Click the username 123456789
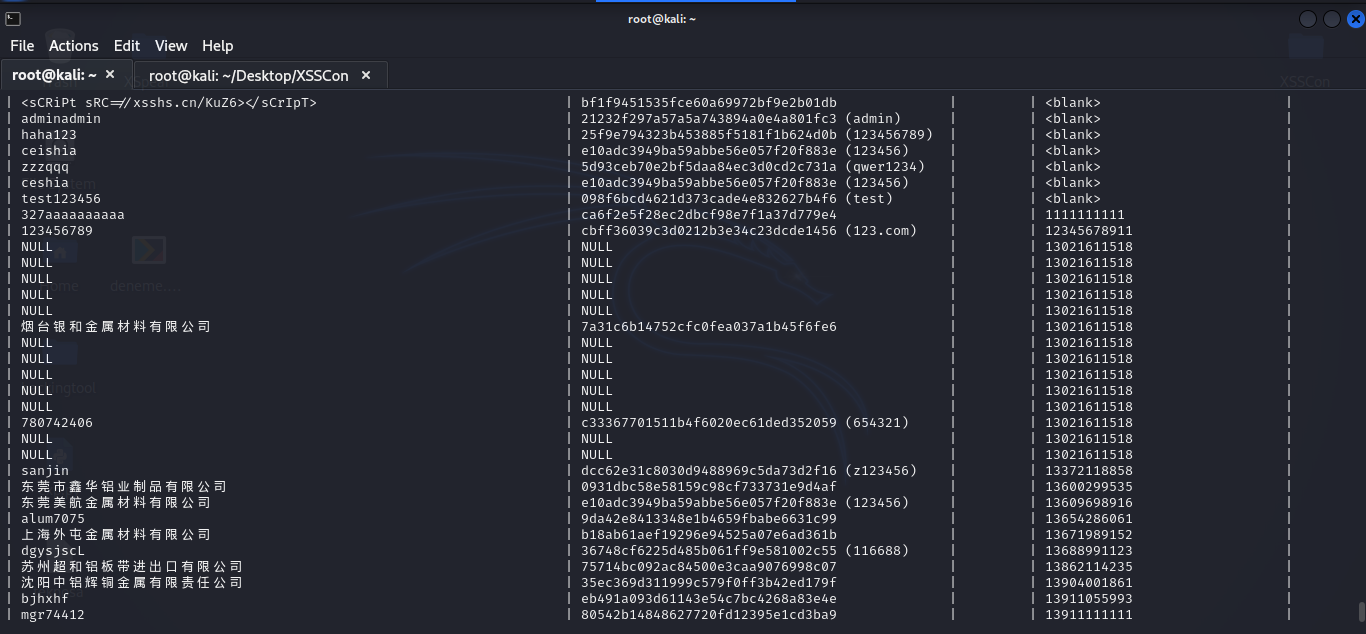Image resolution: width=1366 pixels, height=634 pixels. (57, 231)
